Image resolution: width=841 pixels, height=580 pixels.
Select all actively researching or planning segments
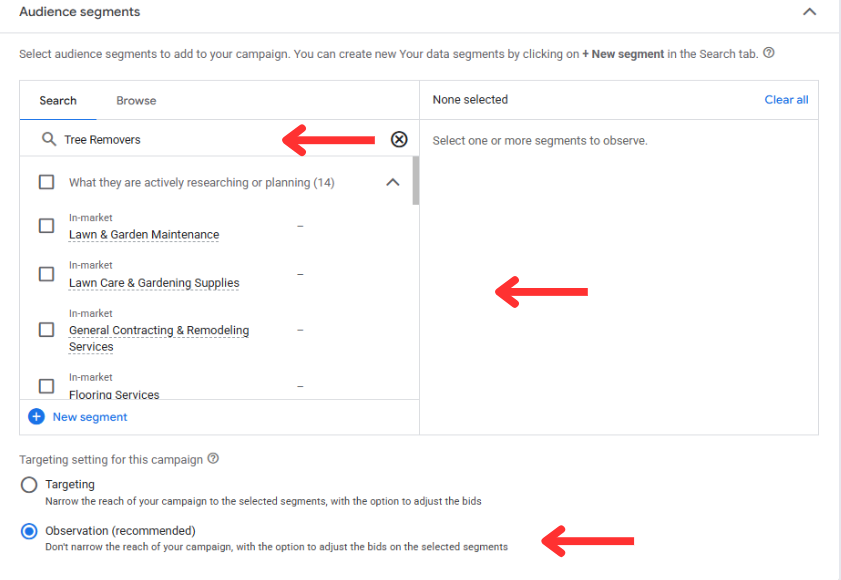[46, 182]
